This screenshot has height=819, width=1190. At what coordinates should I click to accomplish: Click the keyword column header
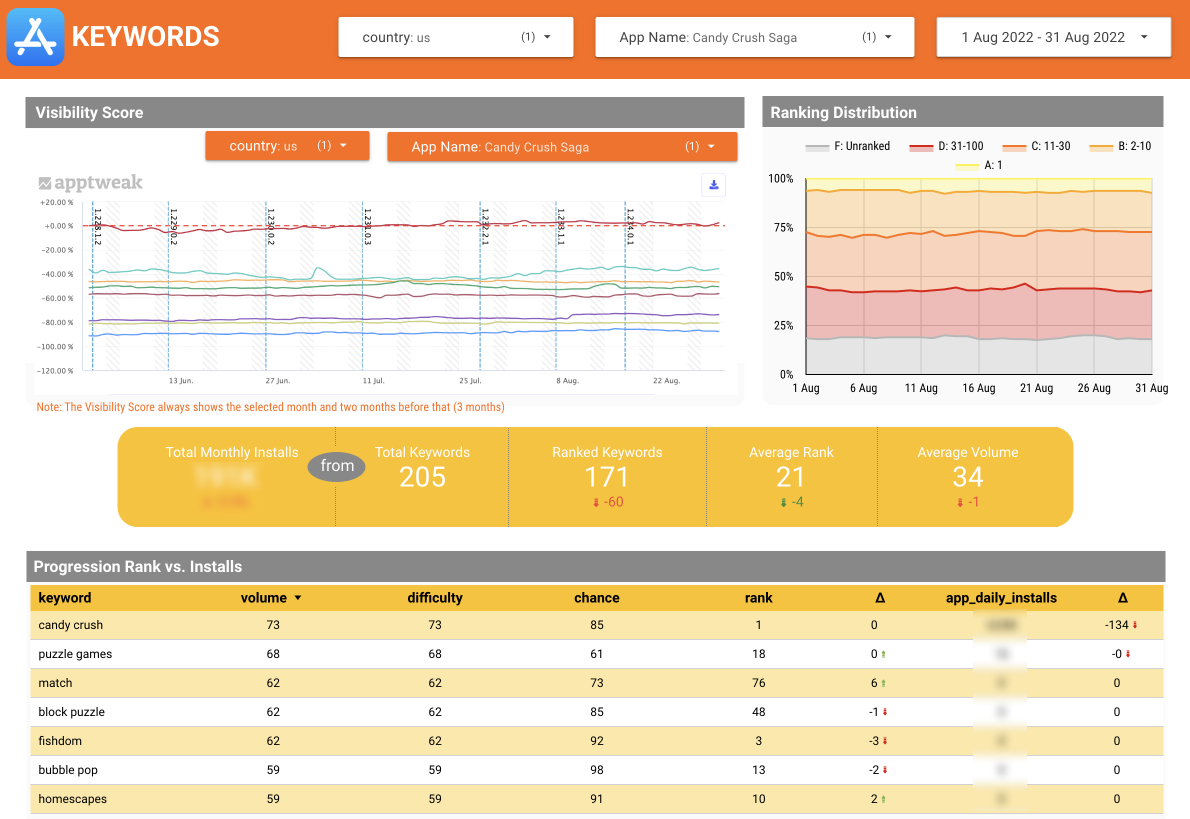(65, 597)
